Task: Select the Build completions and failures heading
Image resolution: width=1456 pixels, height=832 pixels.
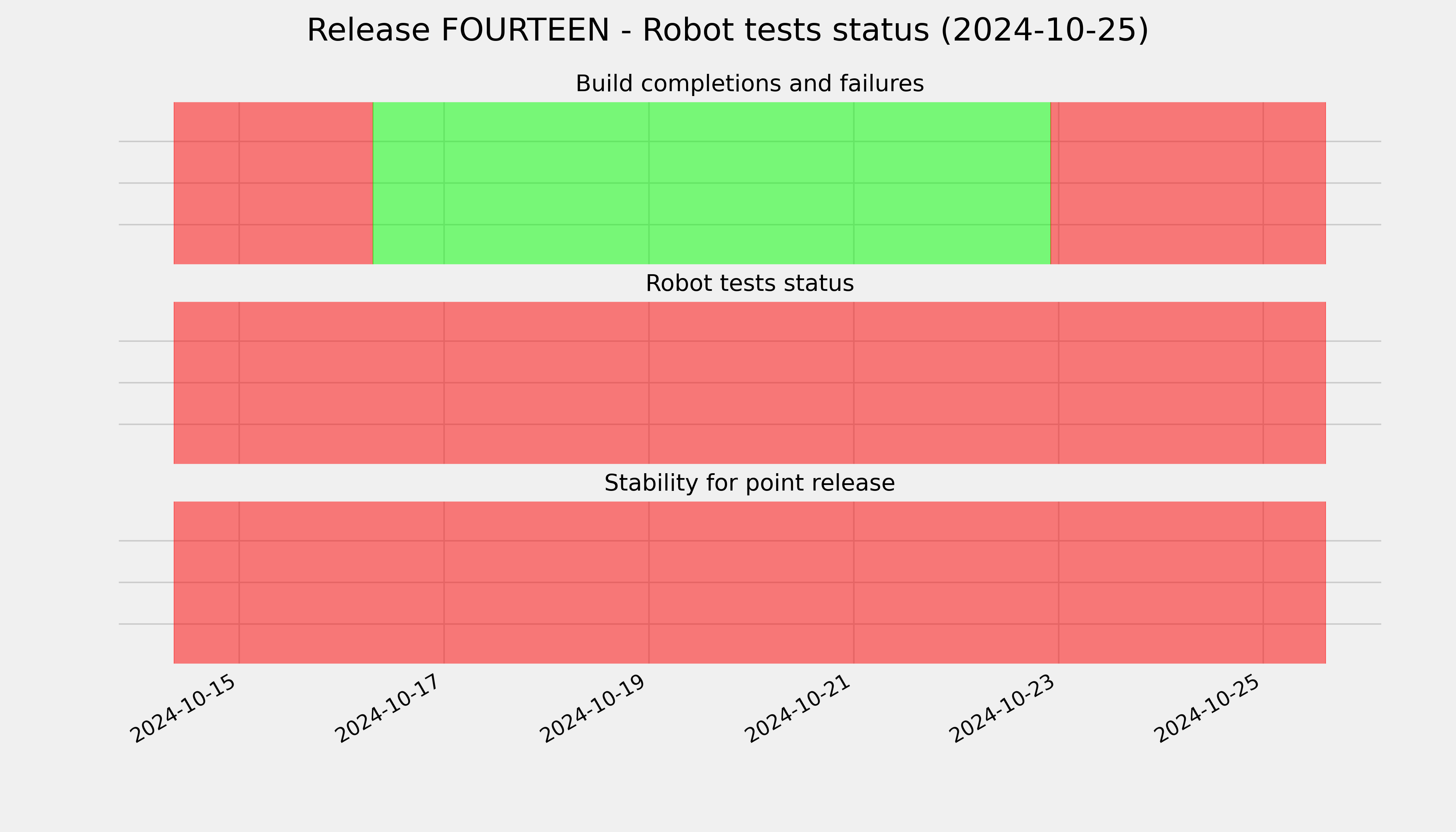Action: tap(749, 84)
